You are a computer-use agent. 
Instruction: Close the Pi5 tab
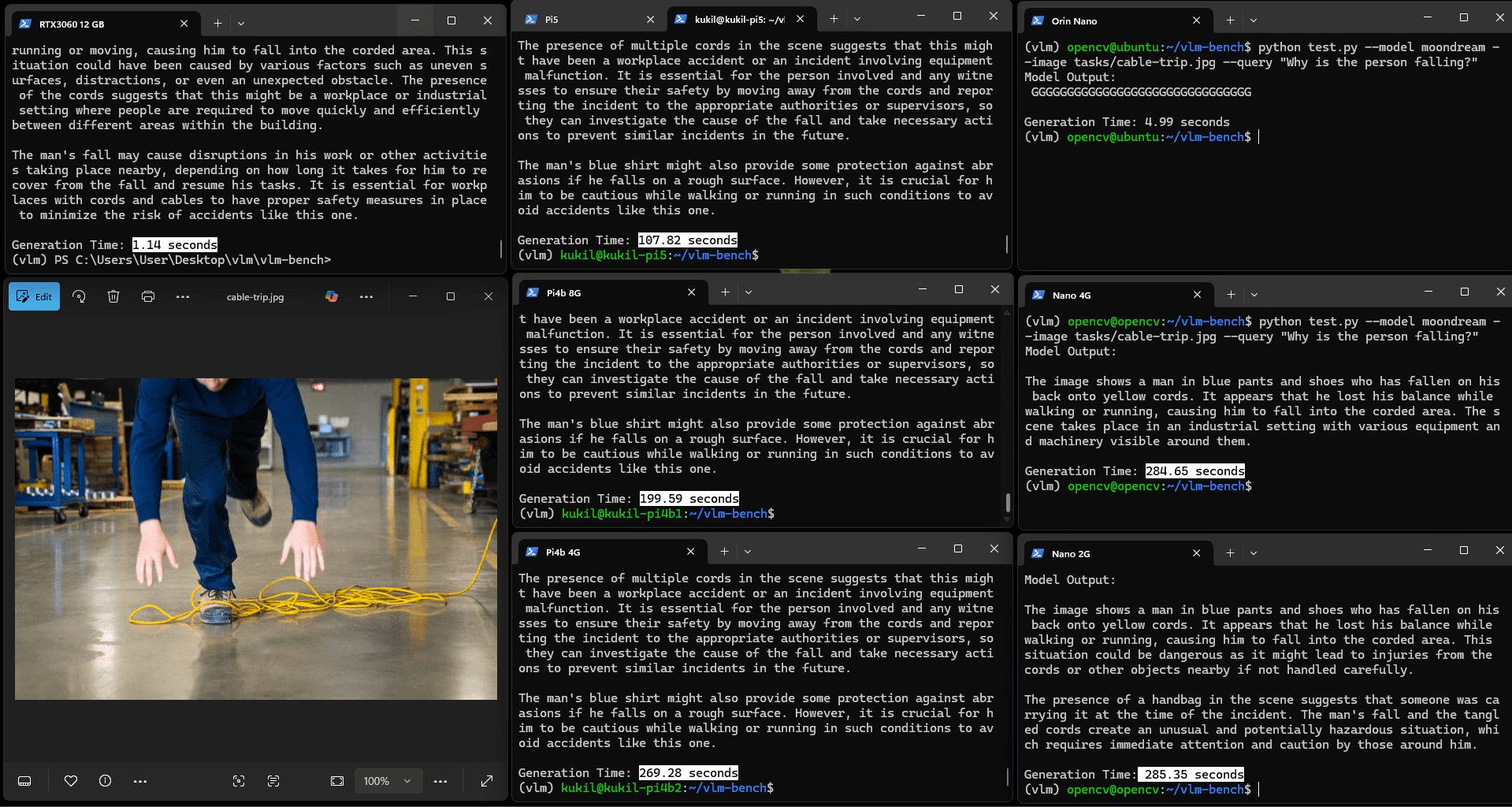pyautogui.click(x=650, y=19)
